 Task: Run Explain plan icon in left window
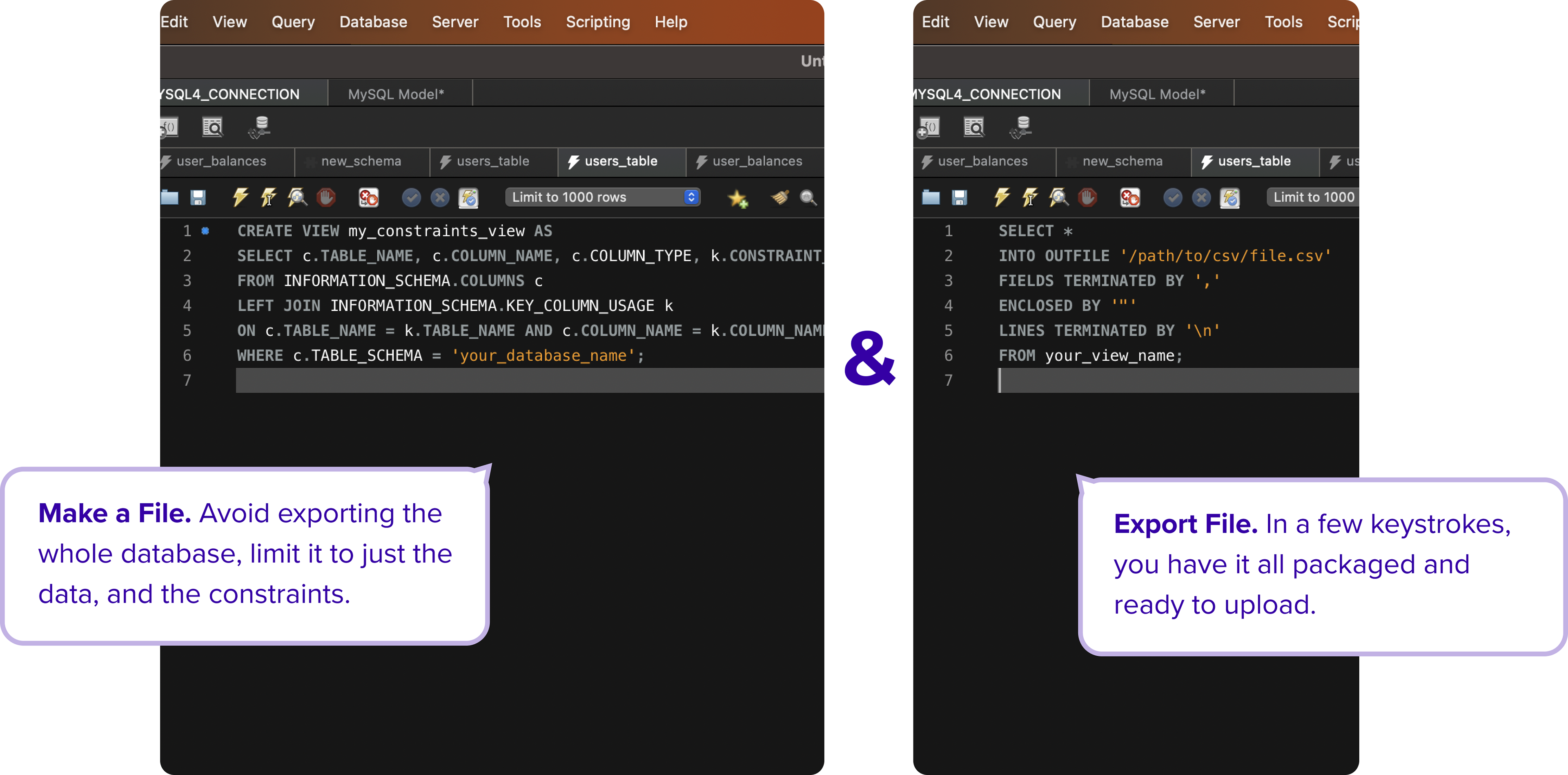pos(297,197)
